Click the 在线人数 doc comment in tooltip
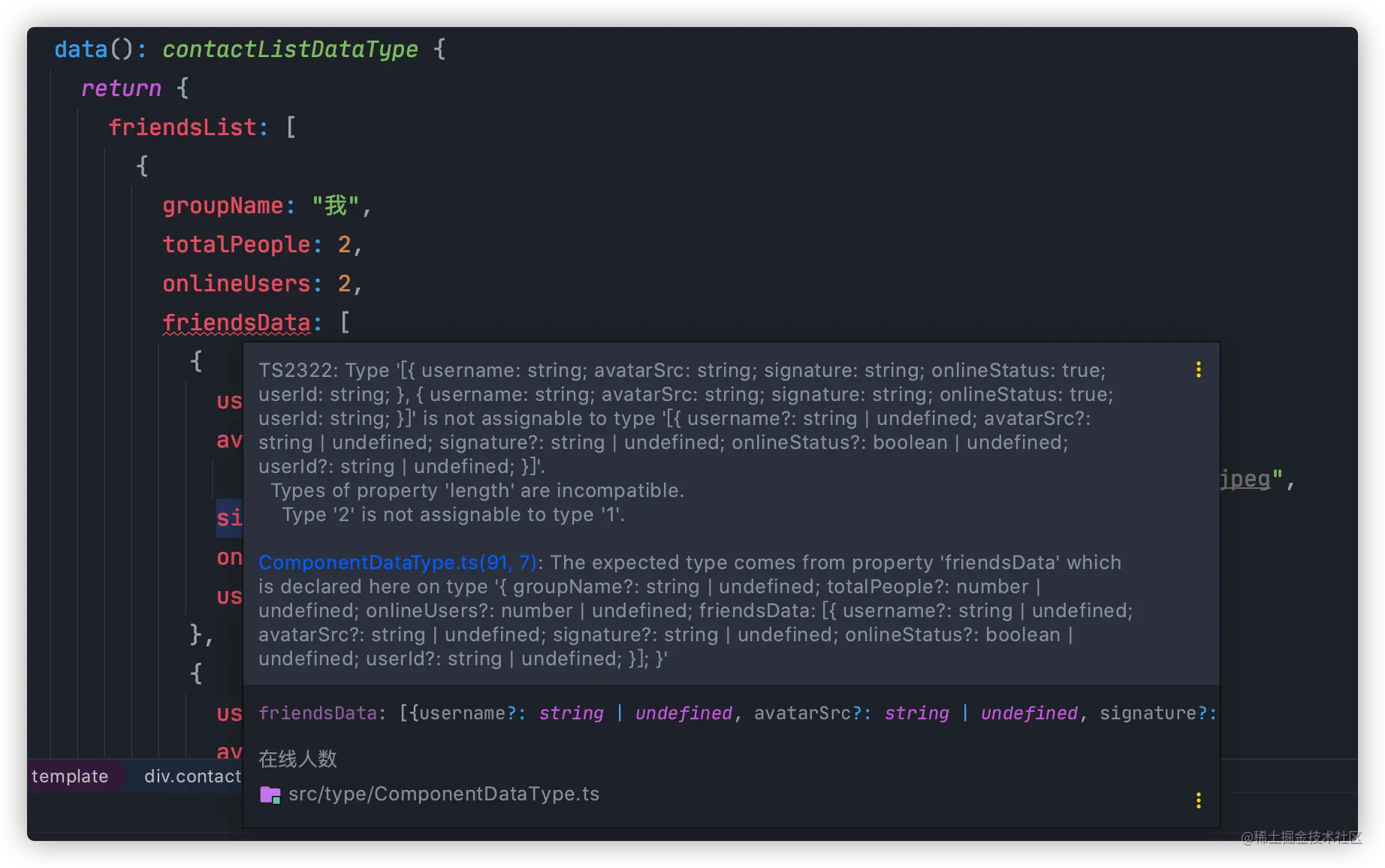 click(298, 759)
